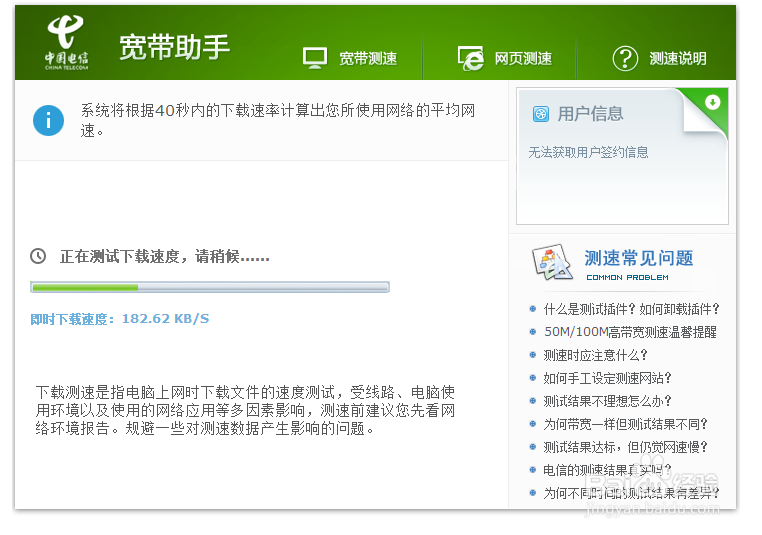Open 测速时应注意什么？ link
The width and height of the screenshot is (762, 535).
[595, 355]
